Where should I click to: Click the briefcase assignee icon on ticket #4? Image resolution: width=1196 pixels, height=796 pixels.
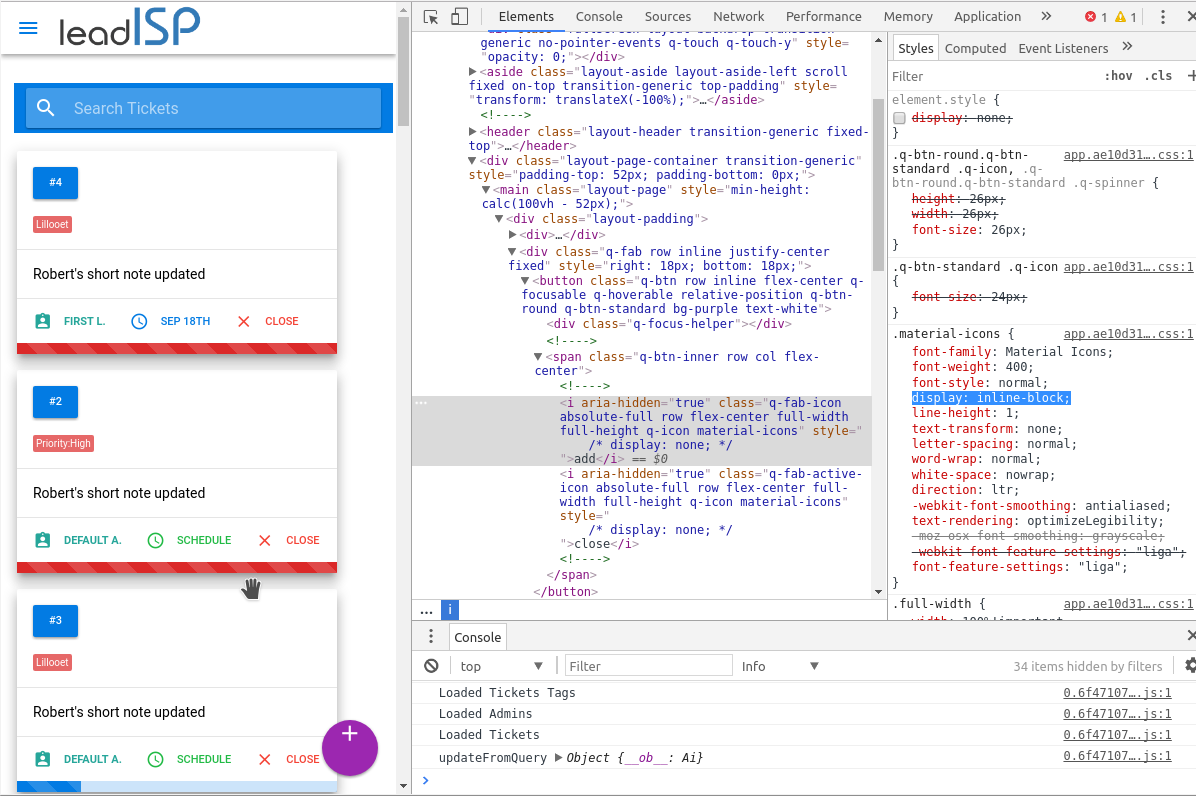(x=41, y=321)
